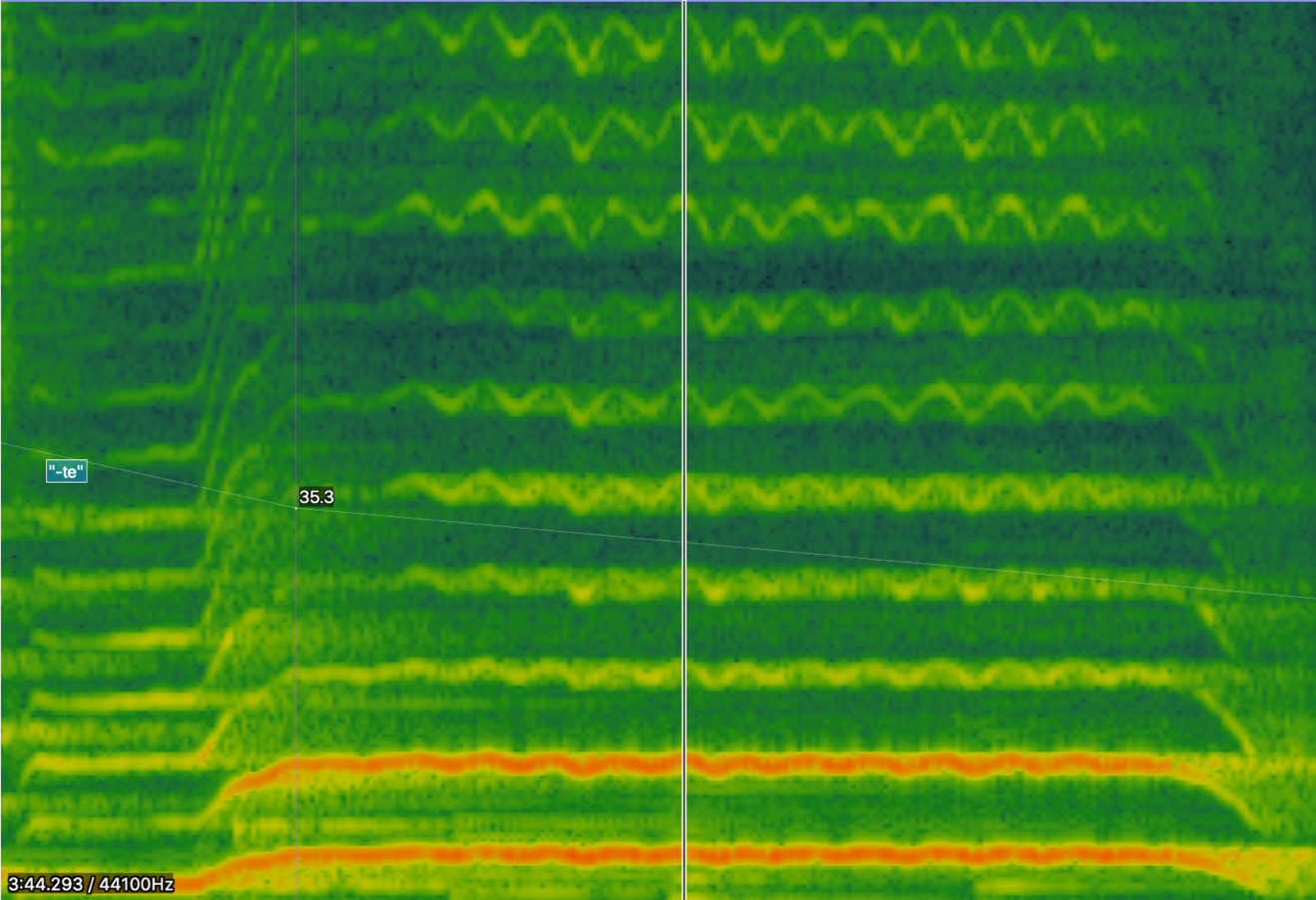The width and height of the screenshot is (1316, 900).
Task: Click the 3:44.293 / 44100Hz time readout
Action: click(91, 884)
